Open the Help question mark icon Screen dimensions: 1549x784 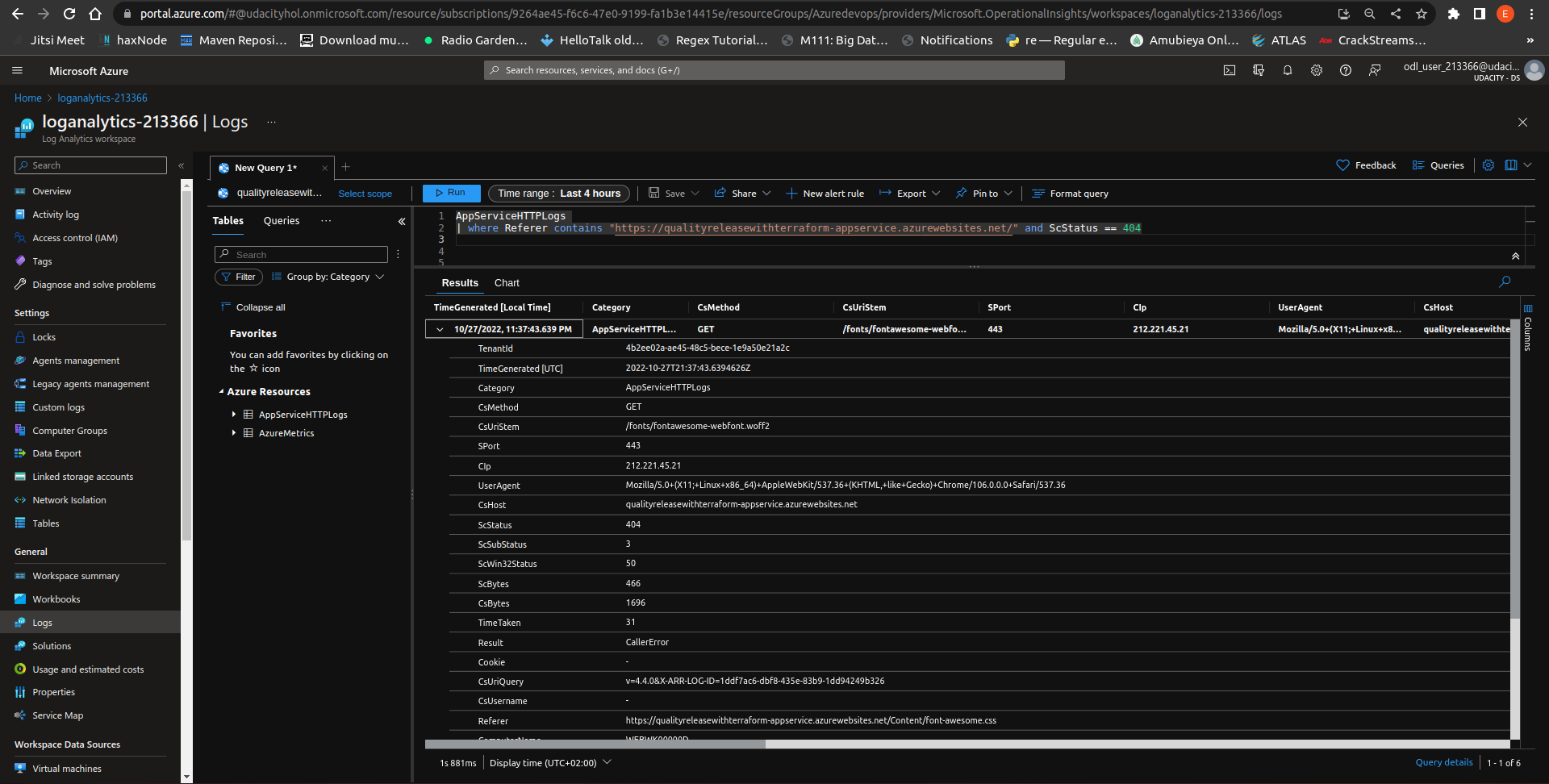coord(1346,71)
